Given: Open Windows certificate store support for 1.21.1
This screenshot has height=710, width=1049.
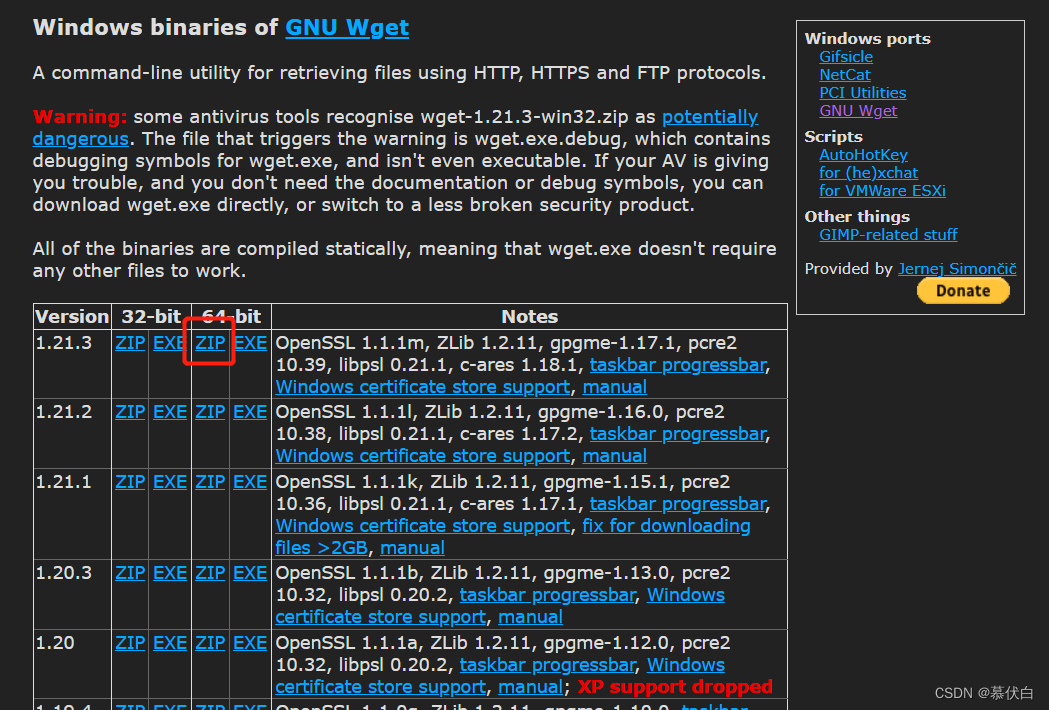Looking at the screenshot, I should 423,526.
